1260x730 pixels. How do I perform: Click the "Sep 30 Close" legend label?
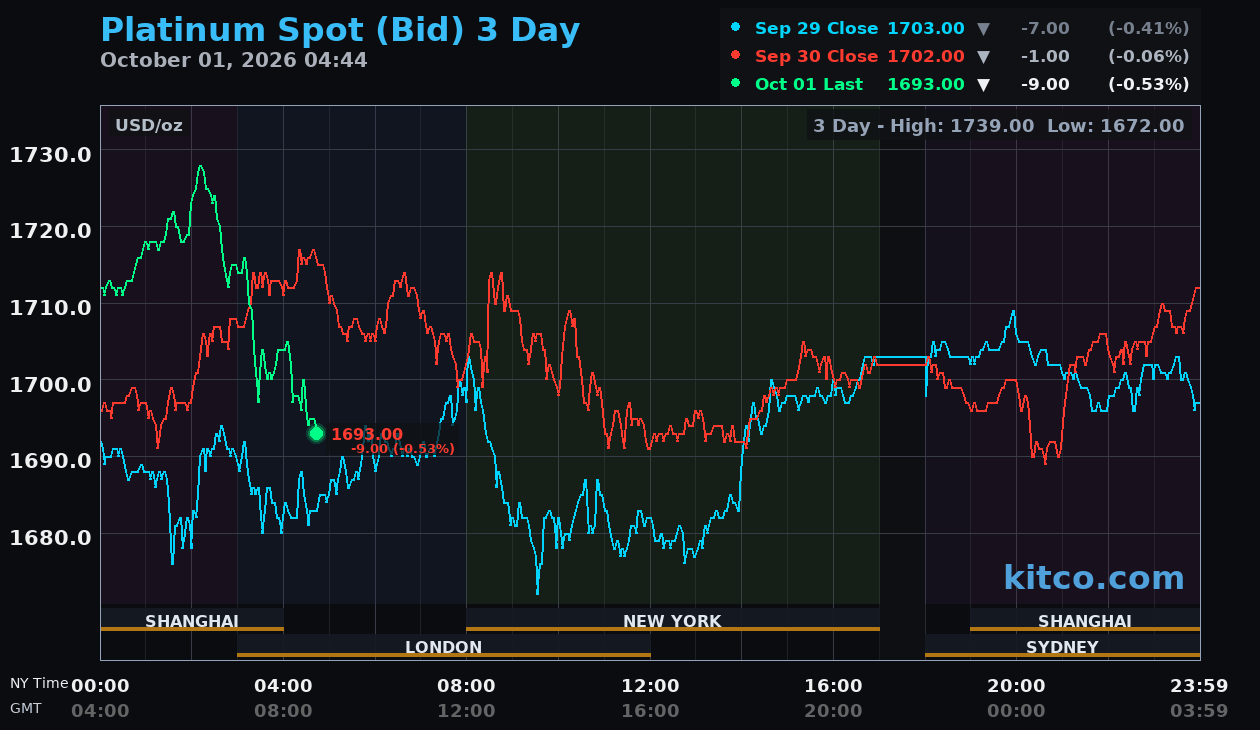[816, 57]
